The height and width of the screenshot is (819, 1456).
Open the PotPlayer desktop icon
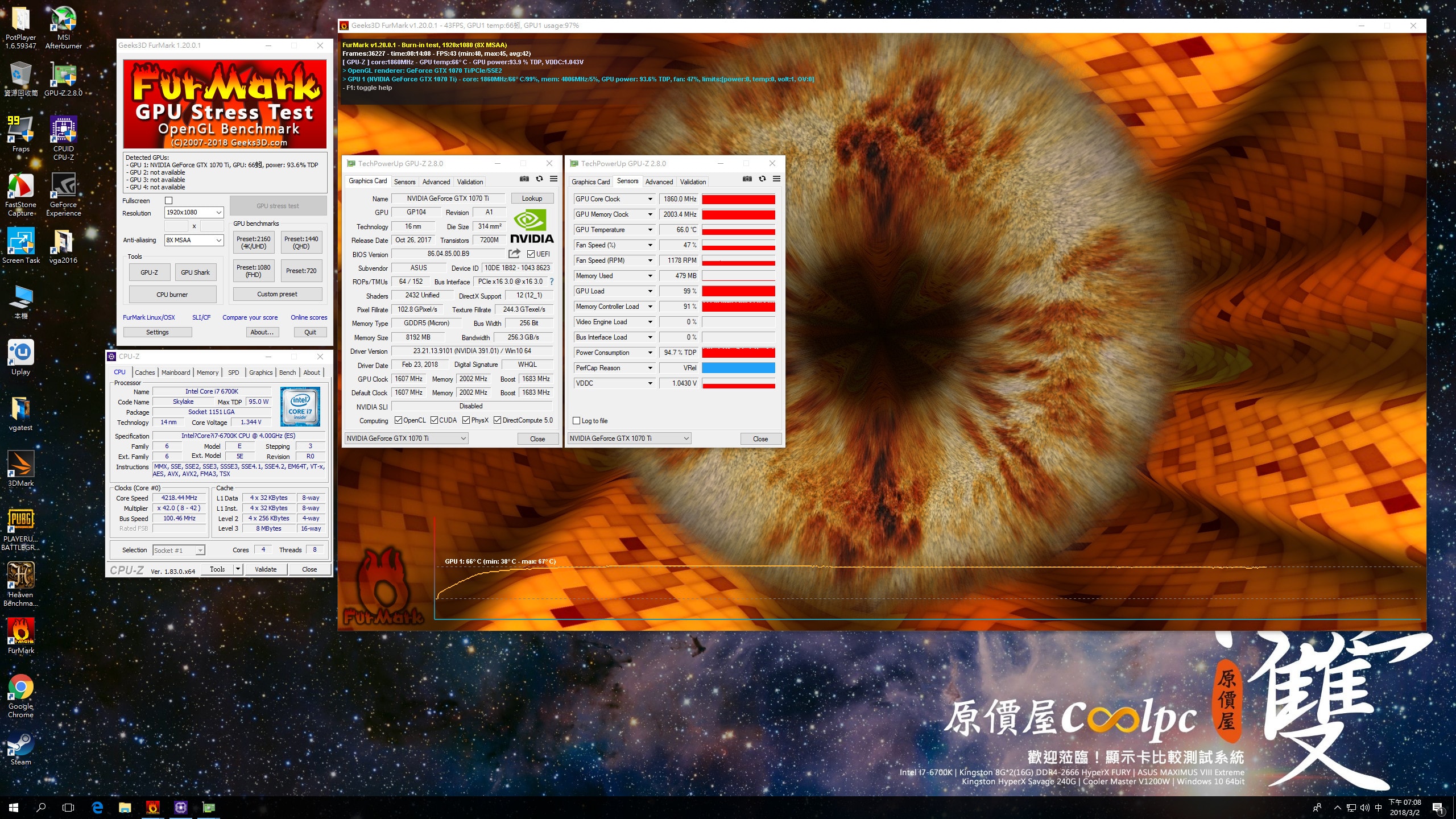click(20, 27)
